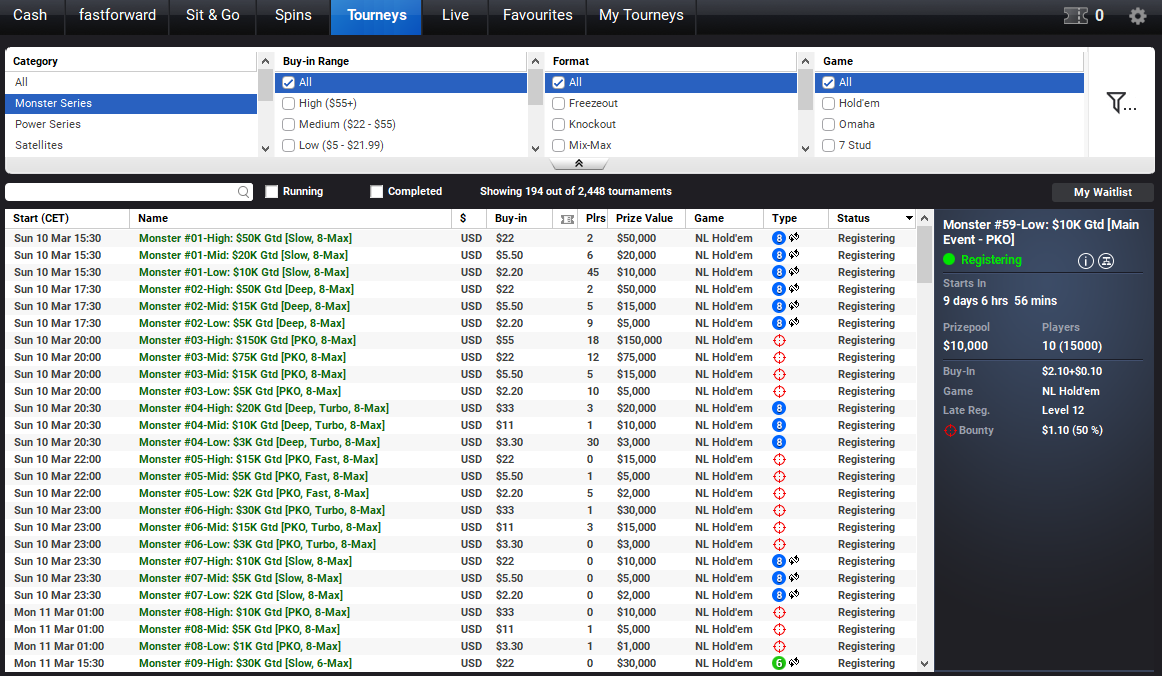Click the tournament list vertical scrollbar thumb

[924, 256]
